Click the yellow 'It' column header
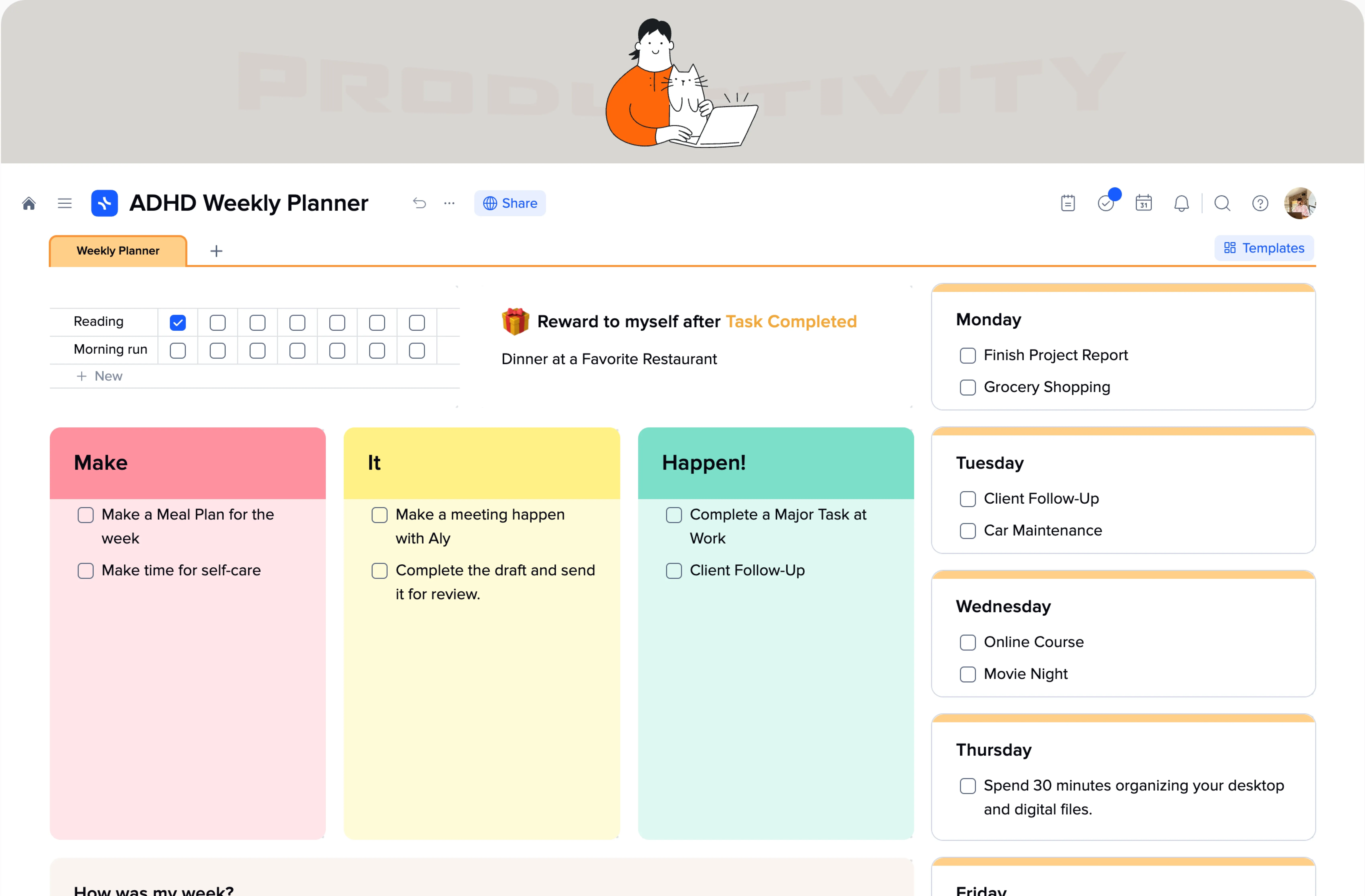Screen dimensions: 1365x896 [482, 463]
